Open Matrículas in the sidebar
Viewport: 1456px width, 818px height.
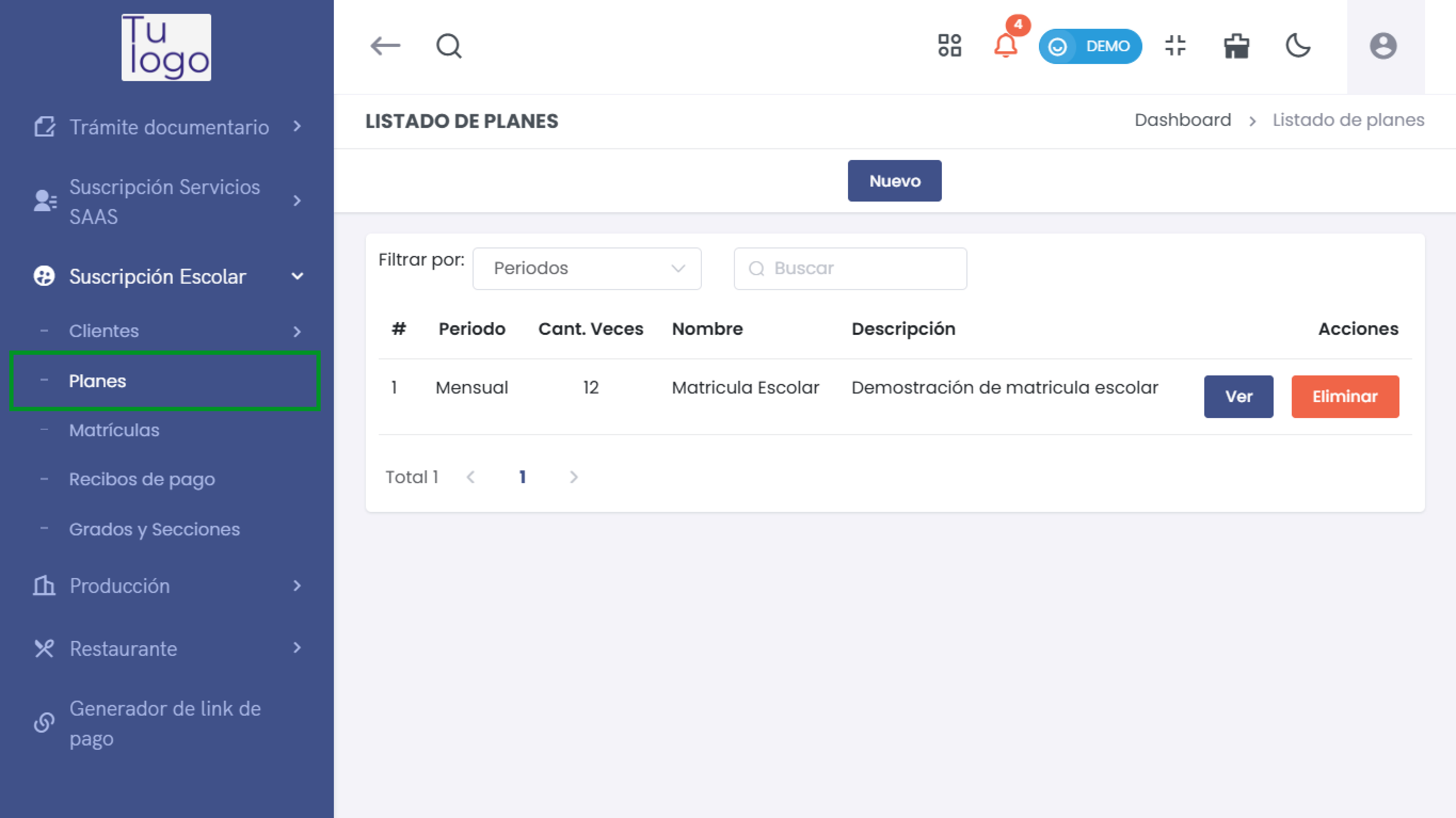click(x=114, y=430)
